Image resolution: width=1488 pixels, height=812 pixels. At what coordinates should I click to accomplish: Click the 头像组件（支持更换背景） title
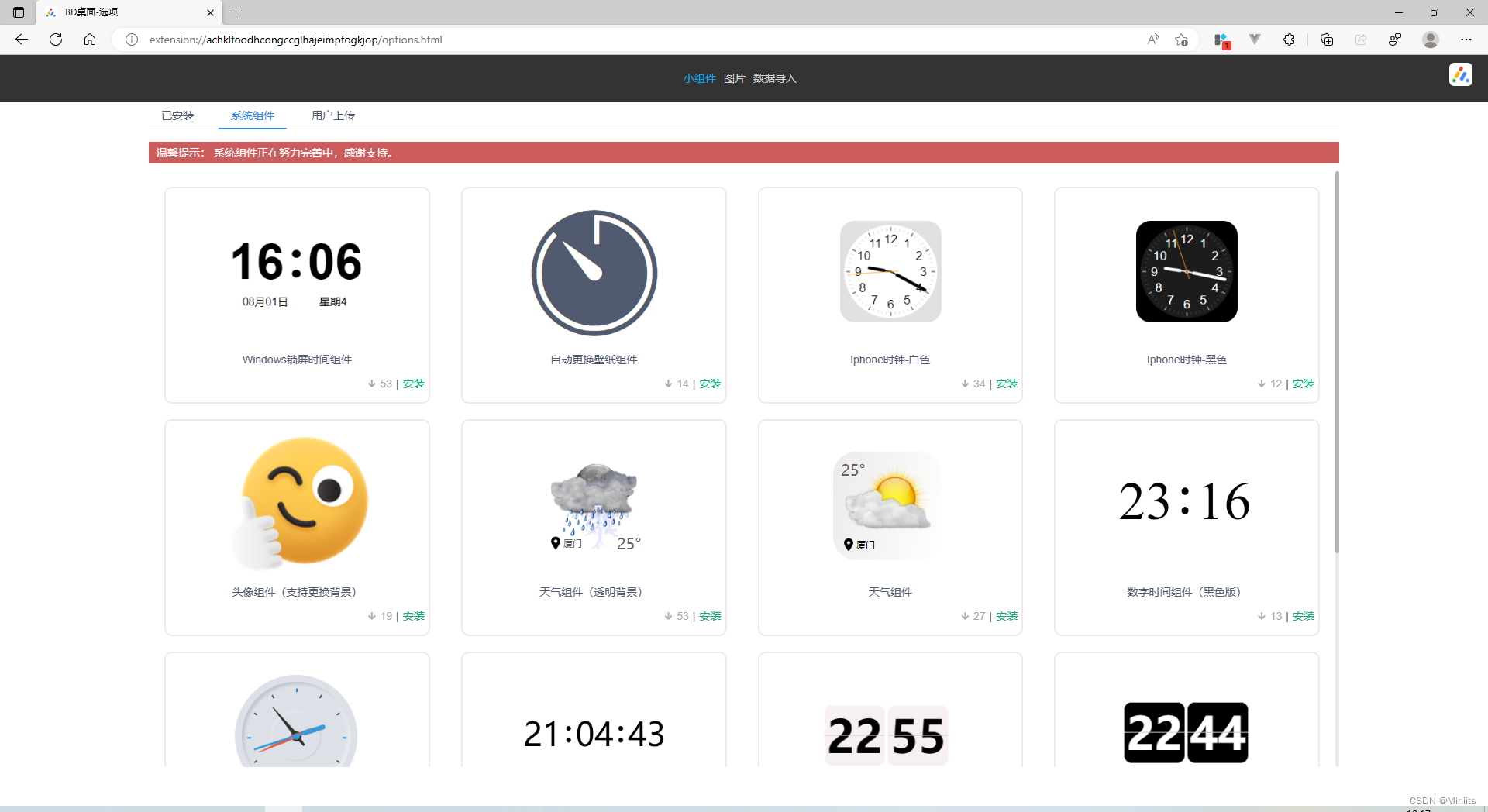(297, 592)
